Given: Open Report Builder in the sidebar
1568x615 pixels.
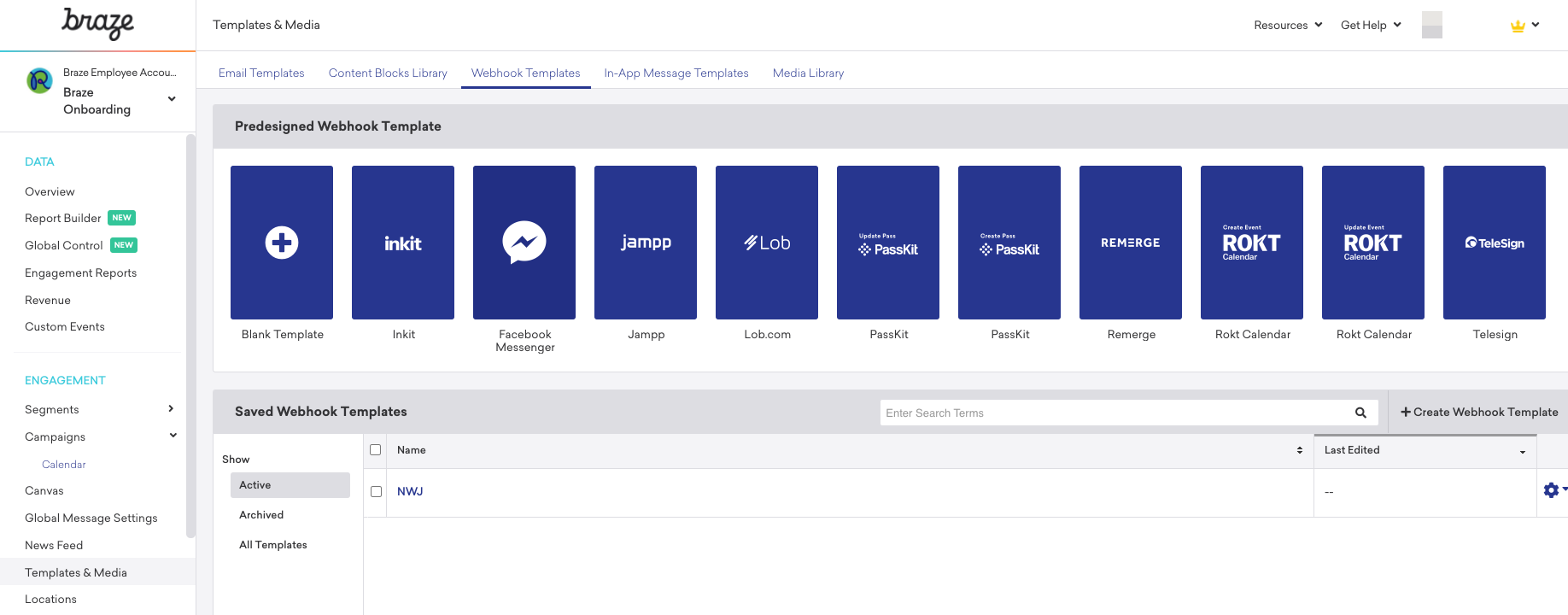Looking at the screenshot, I should tap(62, 218).
